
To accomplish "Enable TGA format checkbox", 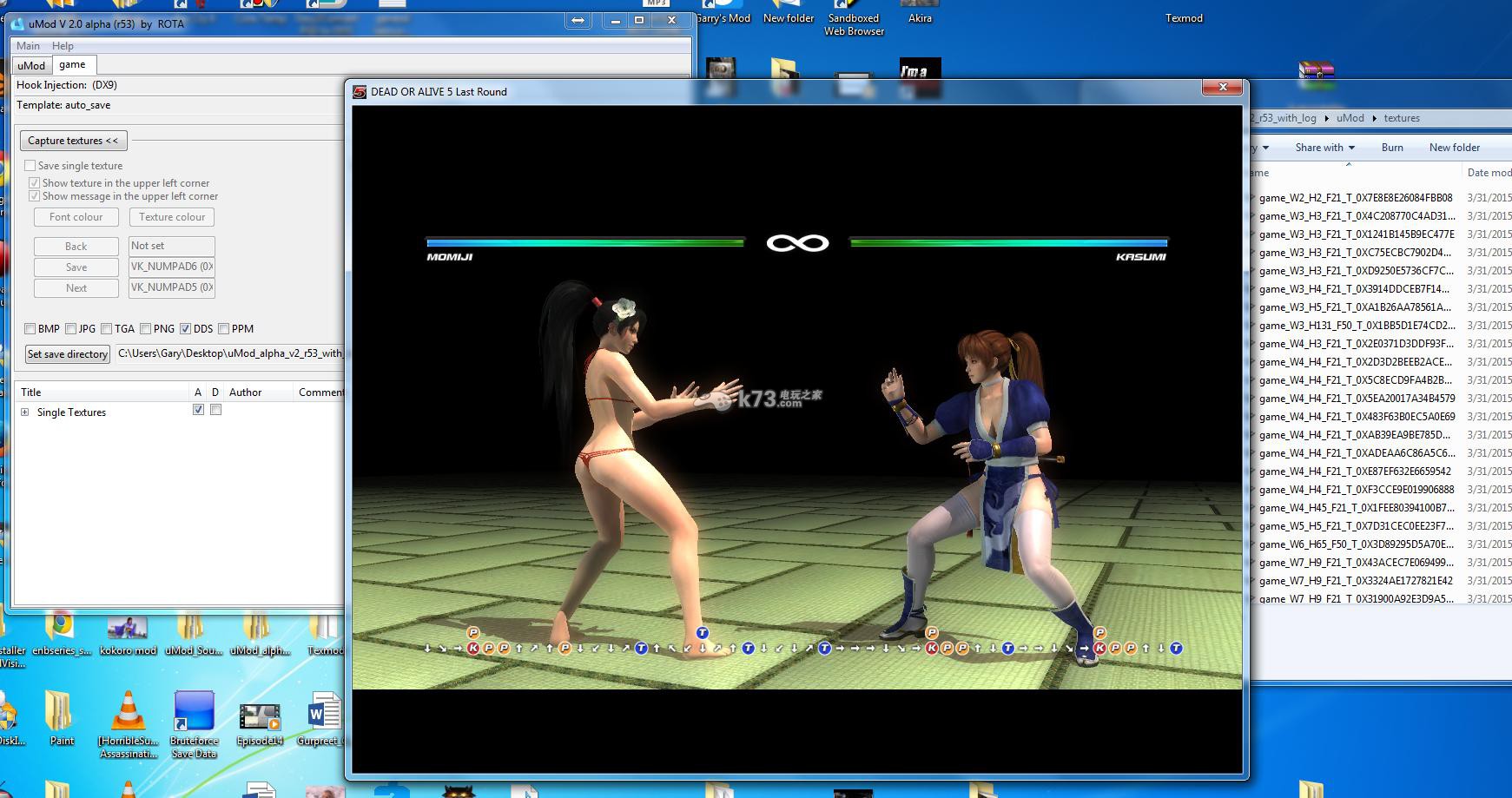I will [106, 328].
